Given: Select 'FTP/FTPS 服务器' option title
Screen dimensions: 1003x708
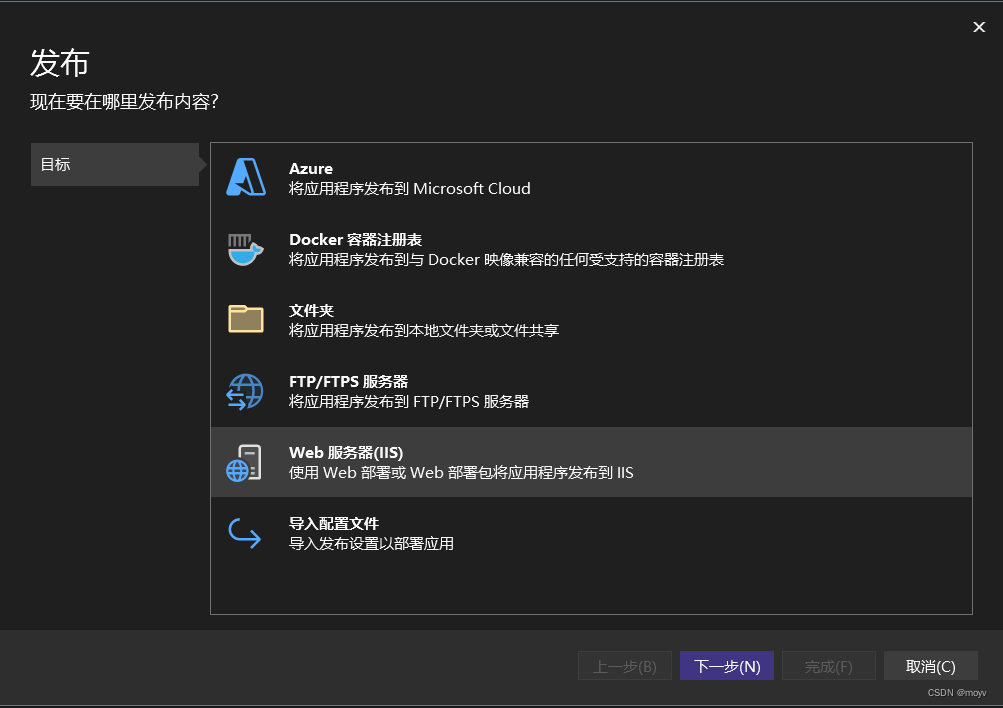Looking at the screenshot, I should click(x=349, y=382).
